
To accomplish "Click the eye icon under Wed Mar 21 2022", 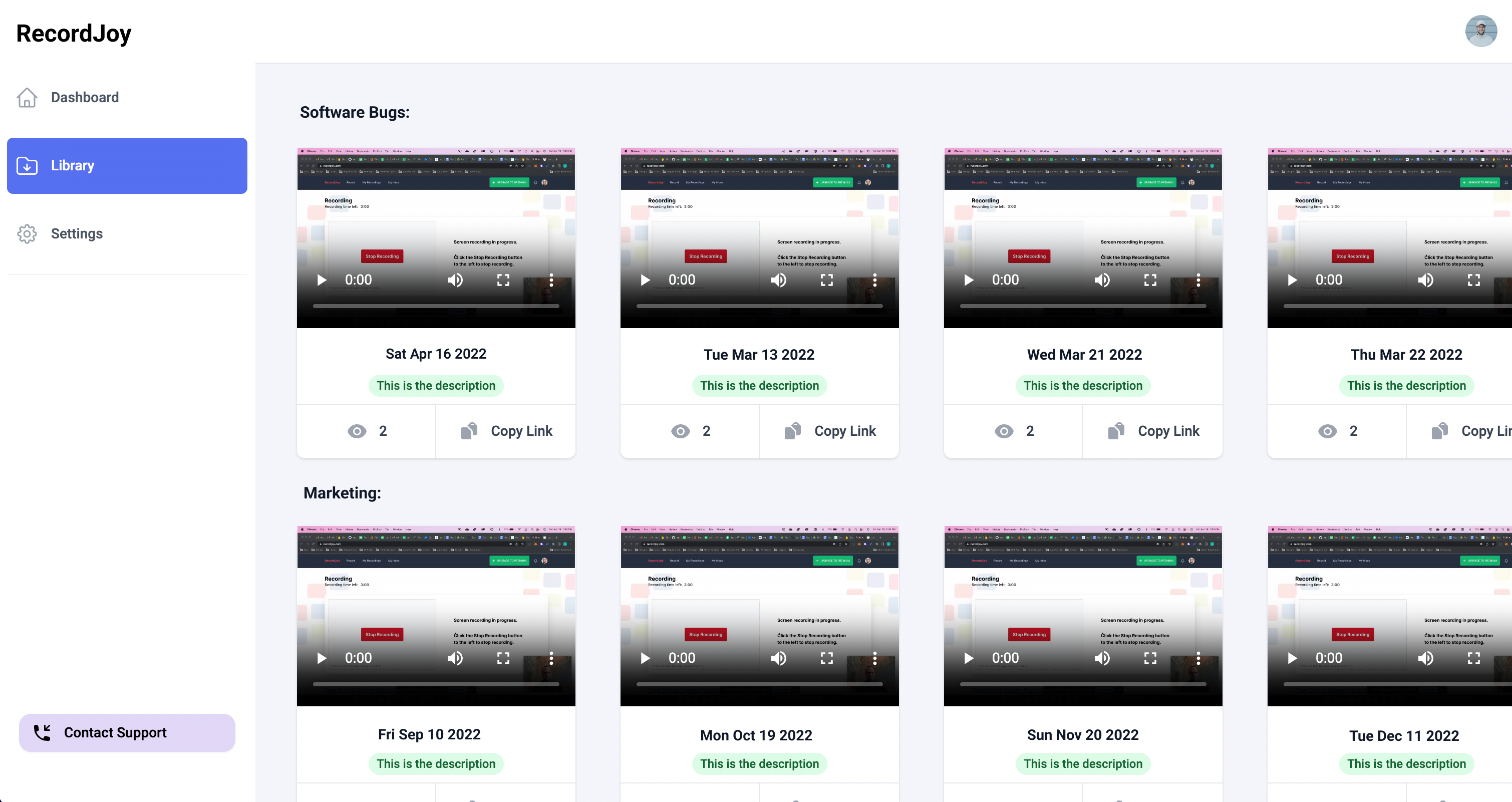I will 1004,430.
